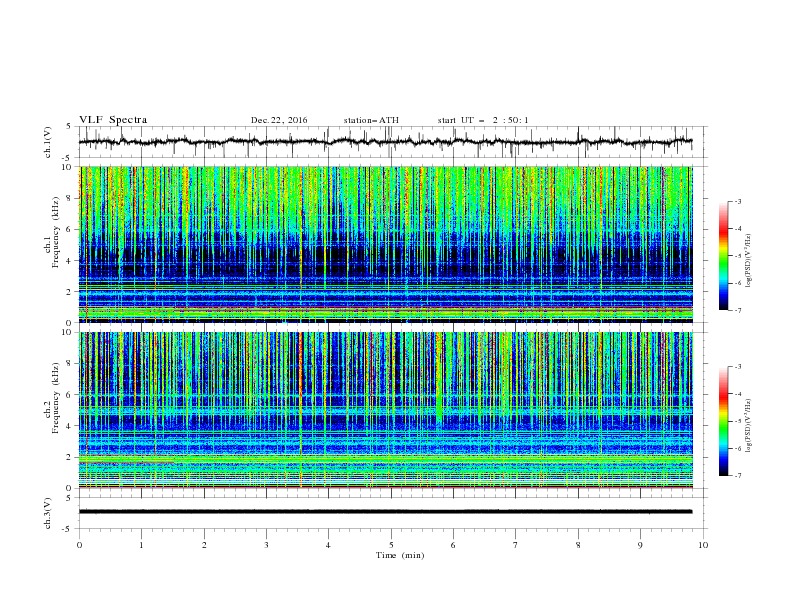Screen dimensions: 792x612
Task: Click the time axis tick label "7"
Action: [516, 545]
